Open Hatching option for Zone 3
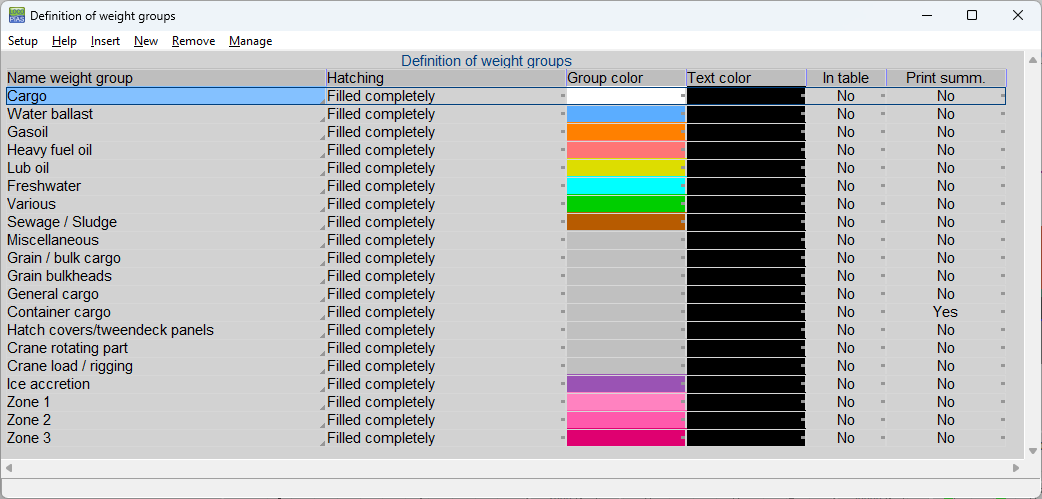The width and height of the screenshot is (1042, 499). point(446,438)
